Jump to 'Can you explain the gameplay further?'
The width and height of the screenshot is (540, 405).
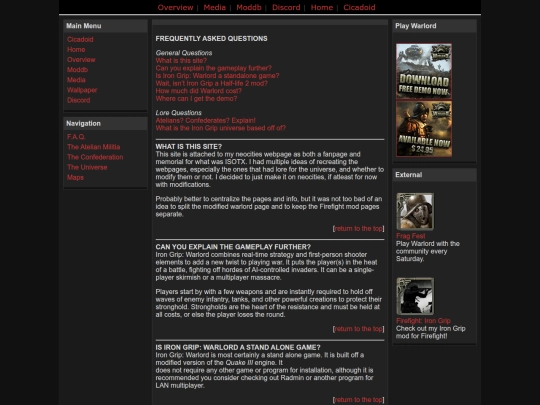pos(214,68)
